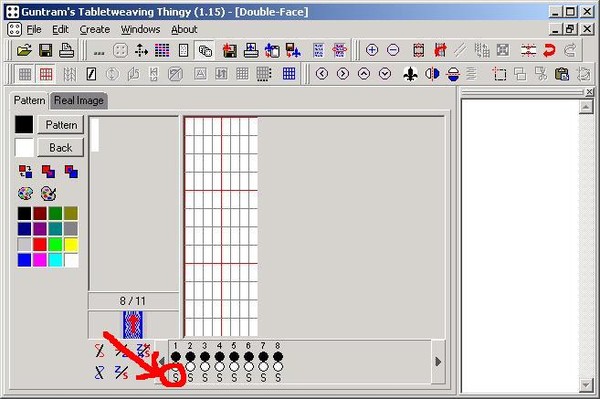Toggle the black hole circle of tablet 8
This screenshot has height=399, width=600.
tap(278, 357)
